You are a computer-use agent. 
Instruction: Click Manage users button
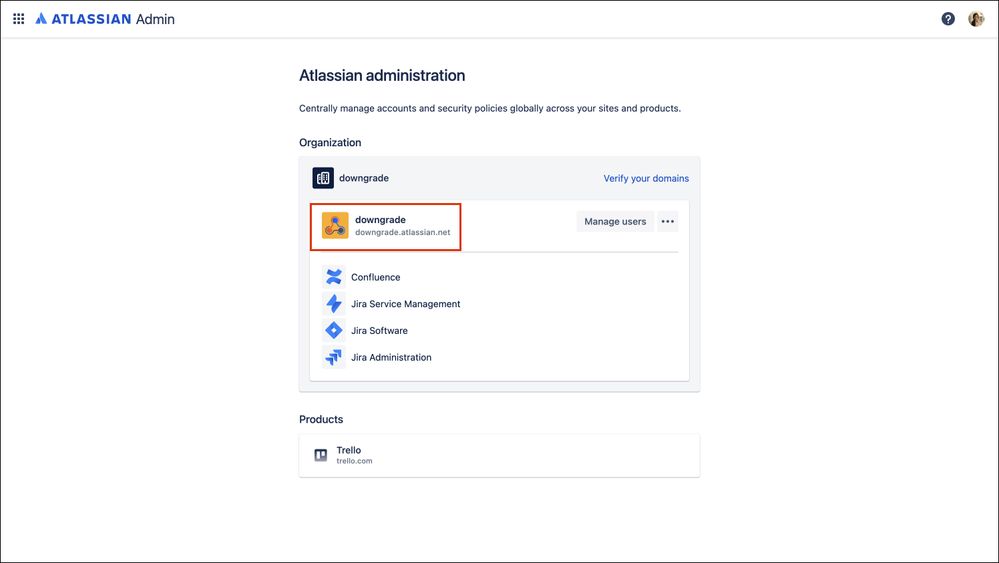pyautogui.click(x=615, y=222)
